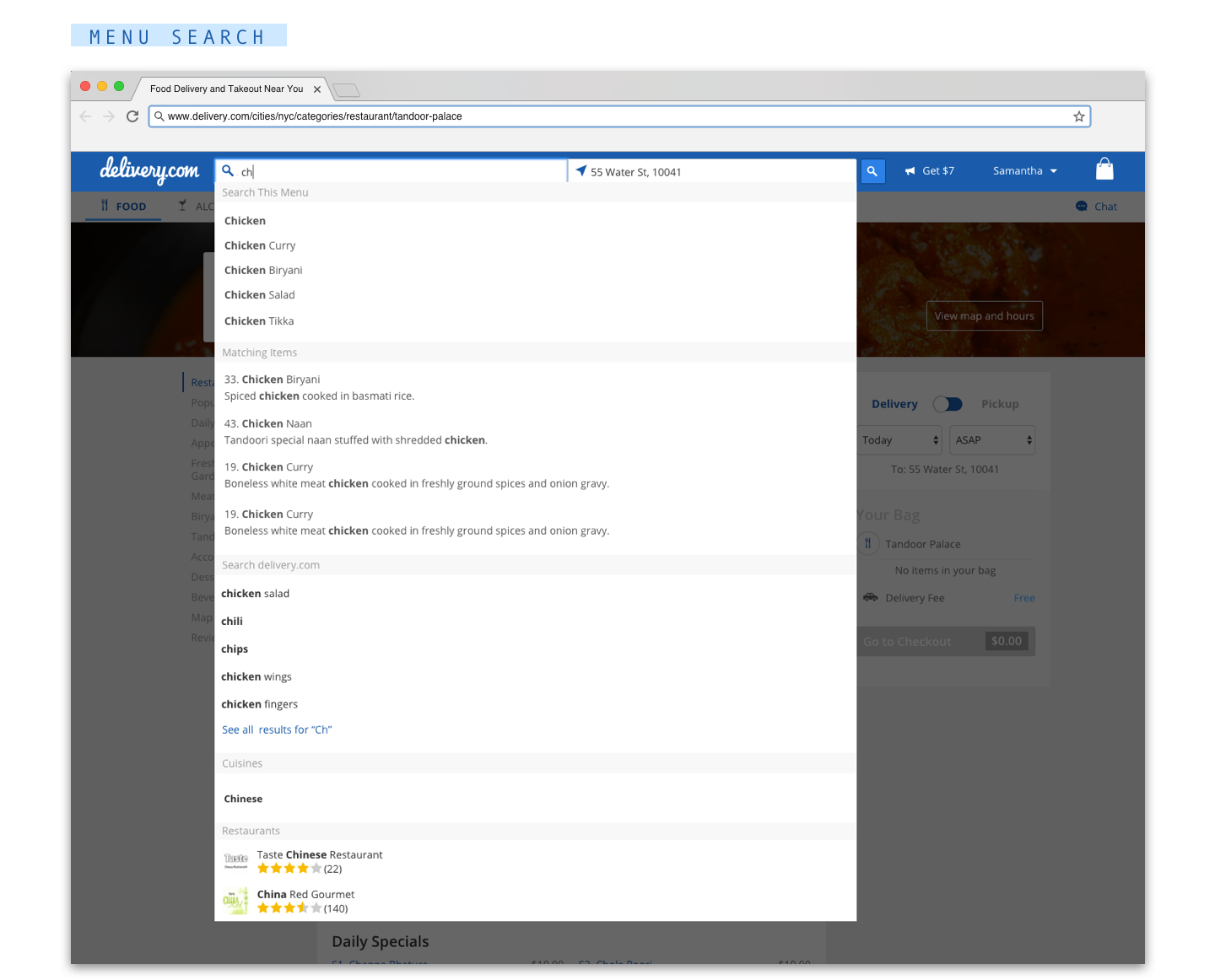Click the location pin in the address field

(581, 170)
